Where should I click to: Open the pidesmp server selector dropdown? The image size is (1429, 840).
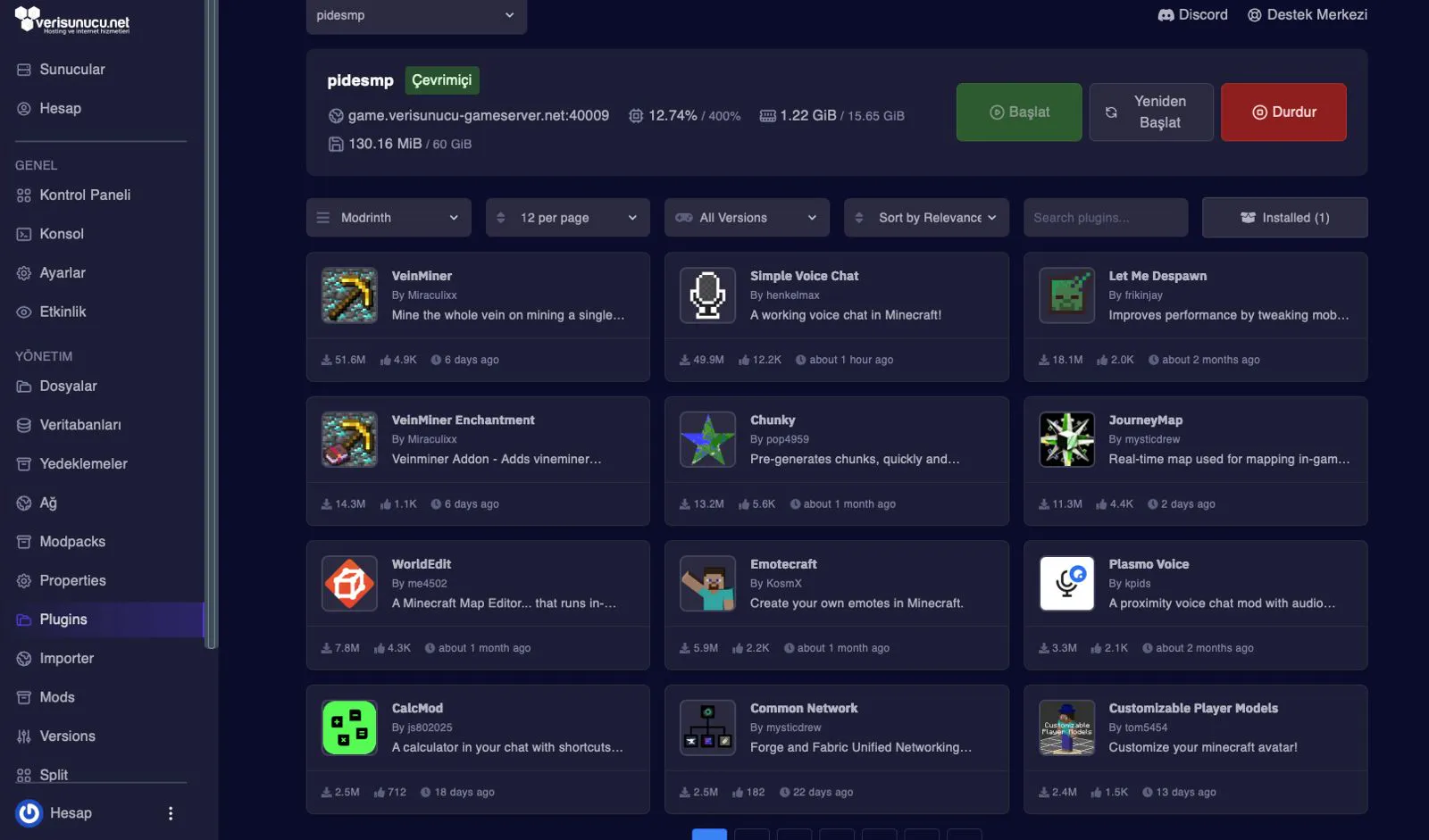pos(416,15)
